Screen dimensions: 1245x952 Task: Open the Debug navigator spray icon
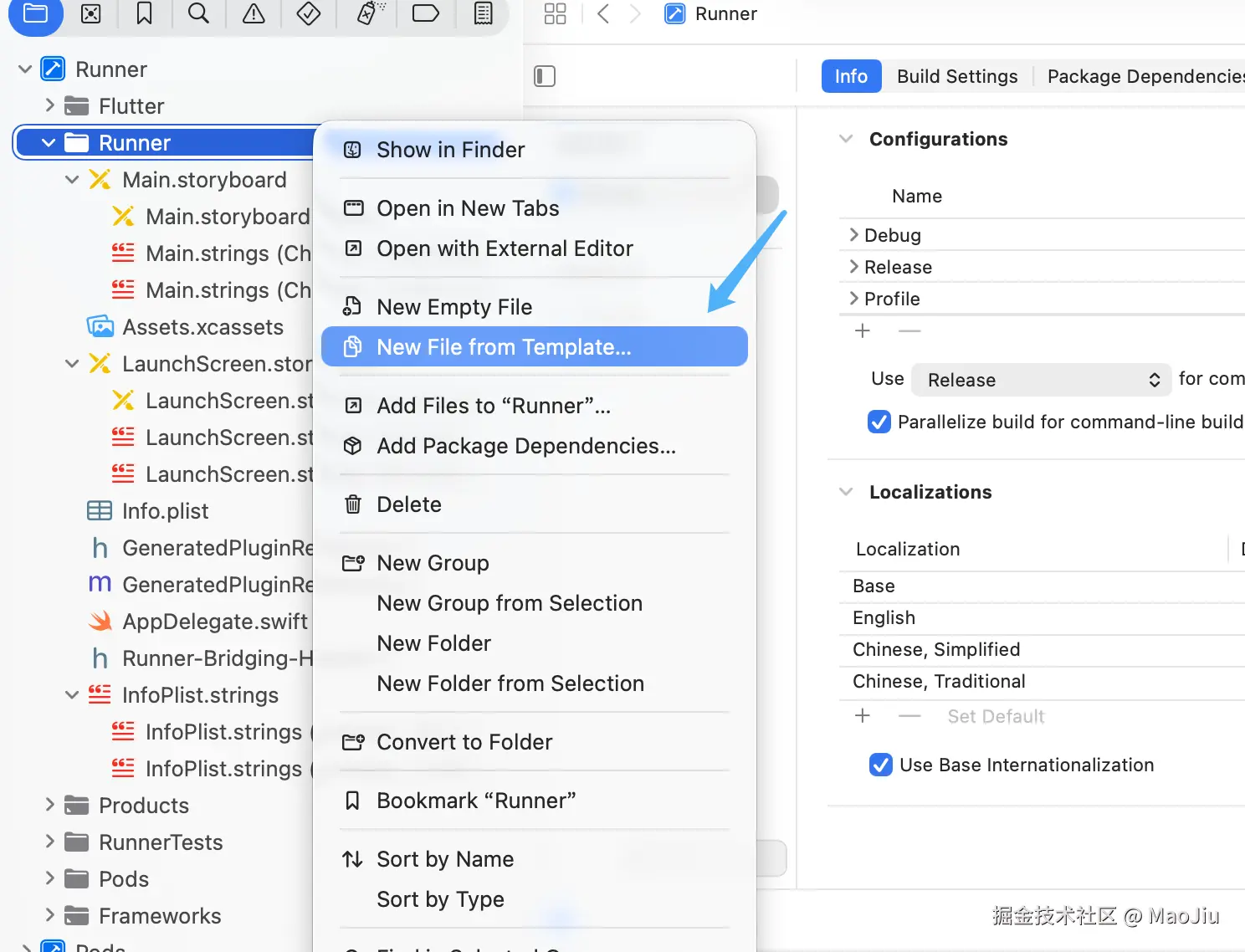point(370,13)
